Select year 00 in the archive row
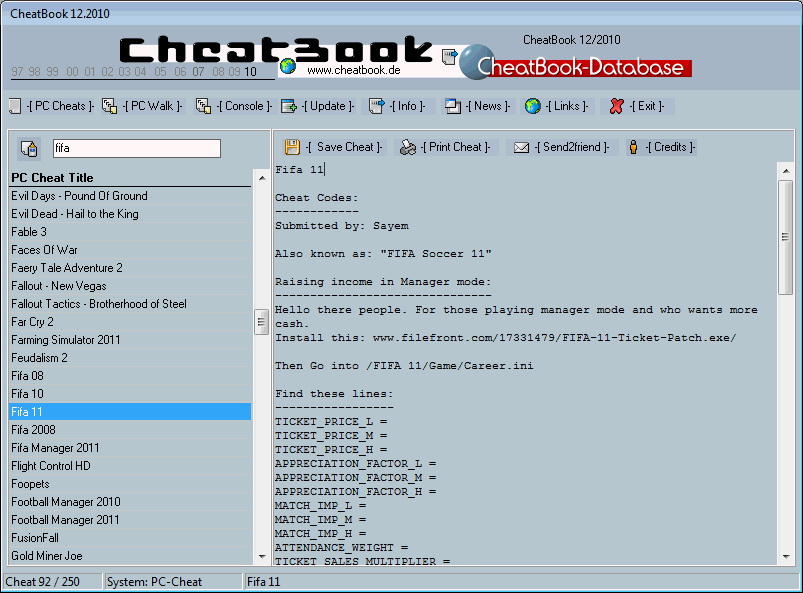803x593 pixels. pyautogui.click(x=73, y=72)
